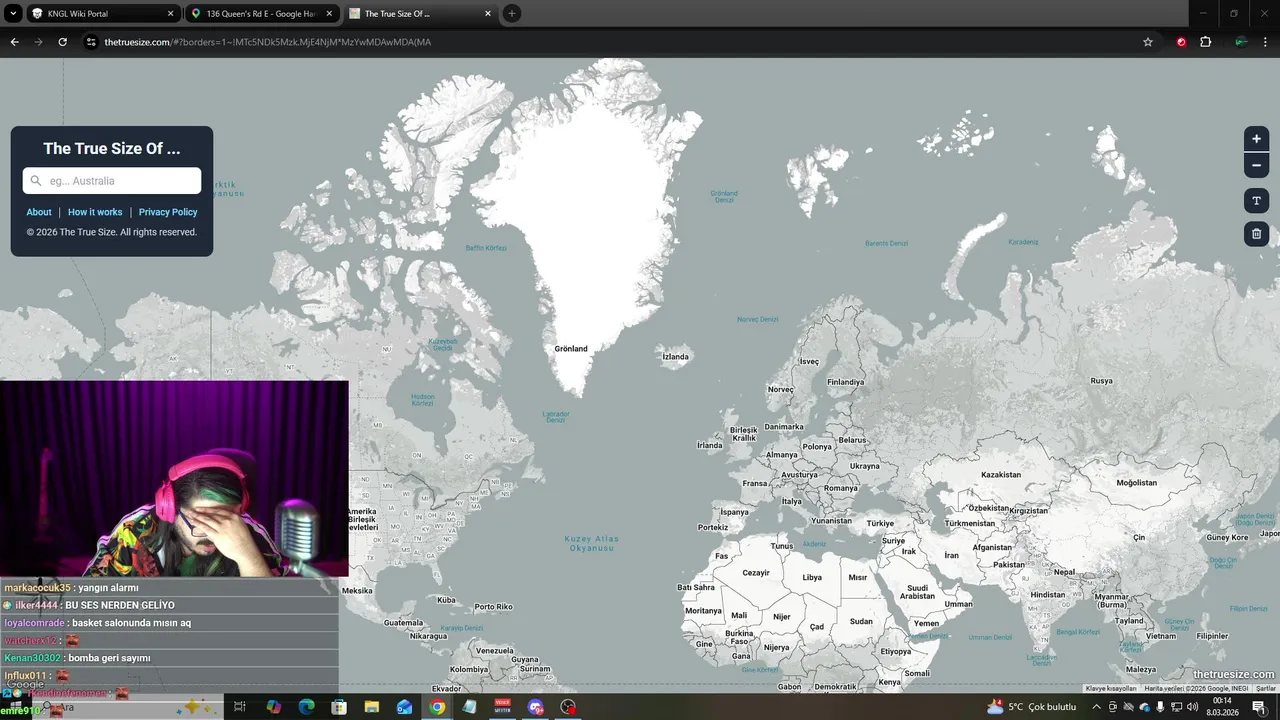1280x720 pixels.
Task: Click the Kazakistan label on the map
Action: pos(1001,475)
